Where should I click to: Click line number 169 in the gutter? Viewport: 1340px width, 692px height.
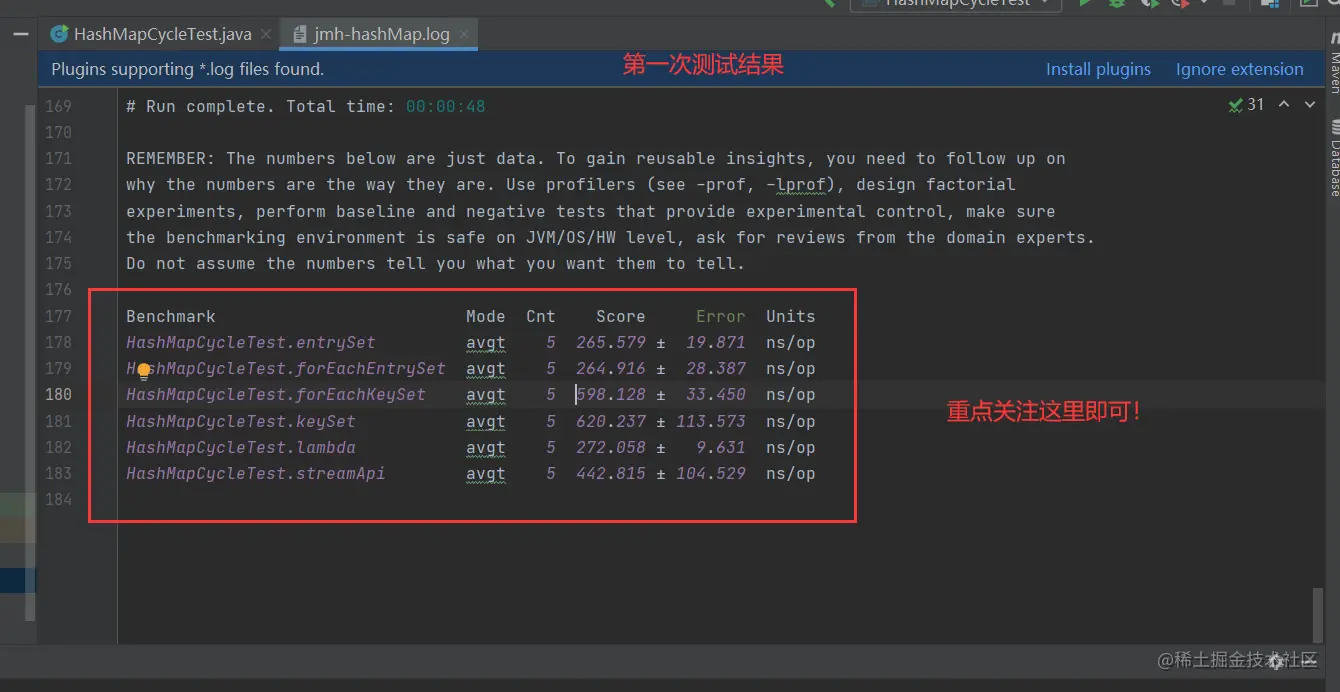coord(59,106)
